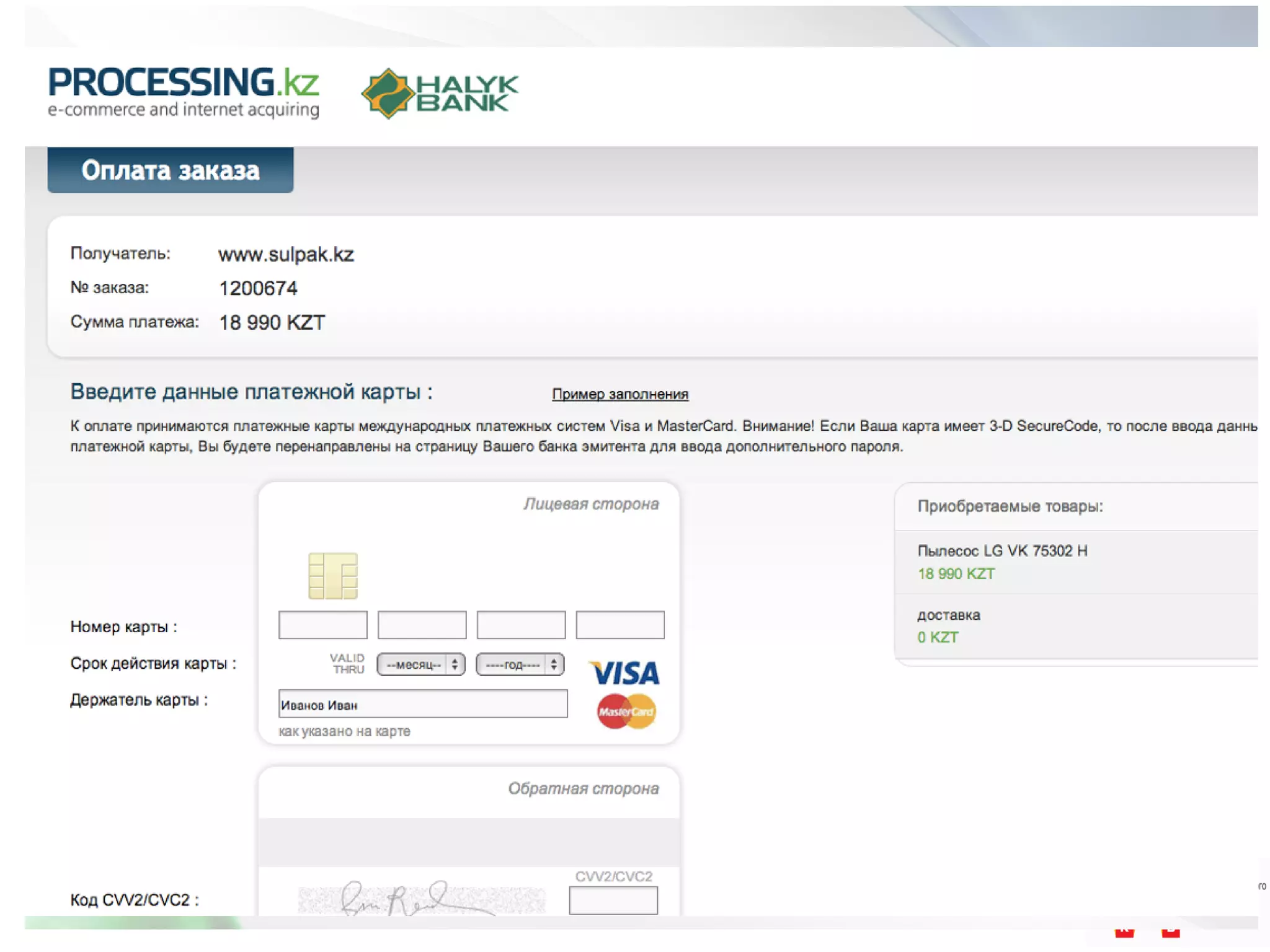Click the CVV2/CVC2 code field
This screenshot has width=1270, height=952.
613,900
